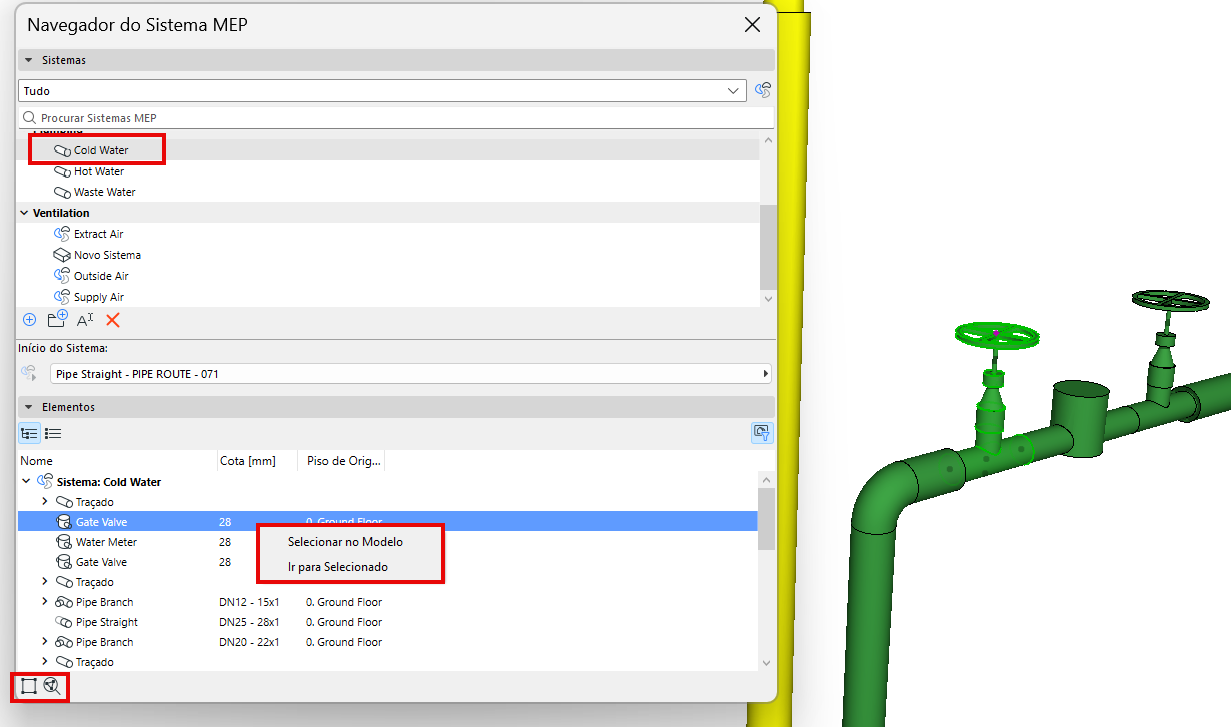
Task: Expand the Traçado node below Gate Valve
Action: pos(44,582)
